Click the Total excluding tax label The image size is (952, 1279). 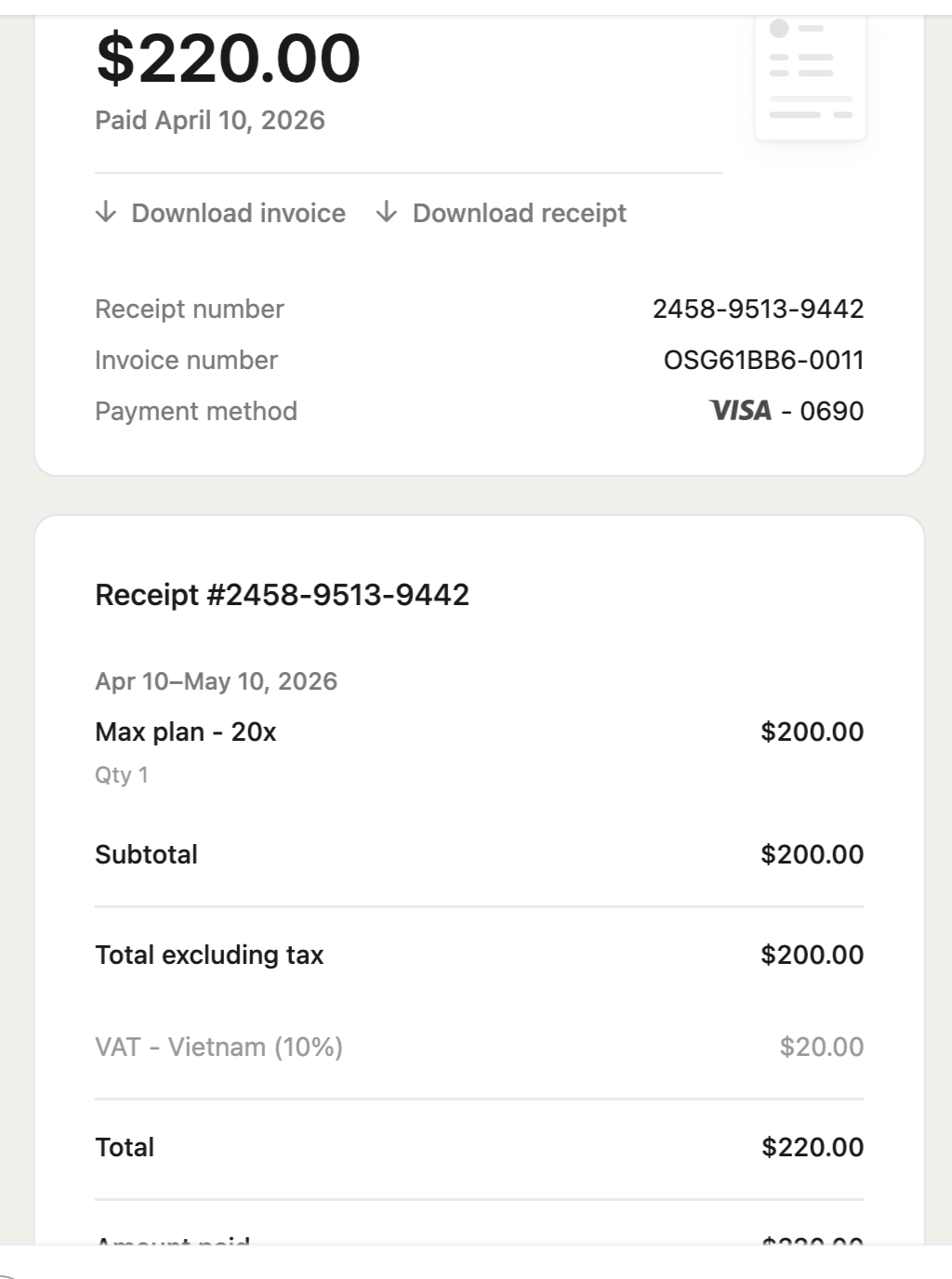[x=209, y=956]
